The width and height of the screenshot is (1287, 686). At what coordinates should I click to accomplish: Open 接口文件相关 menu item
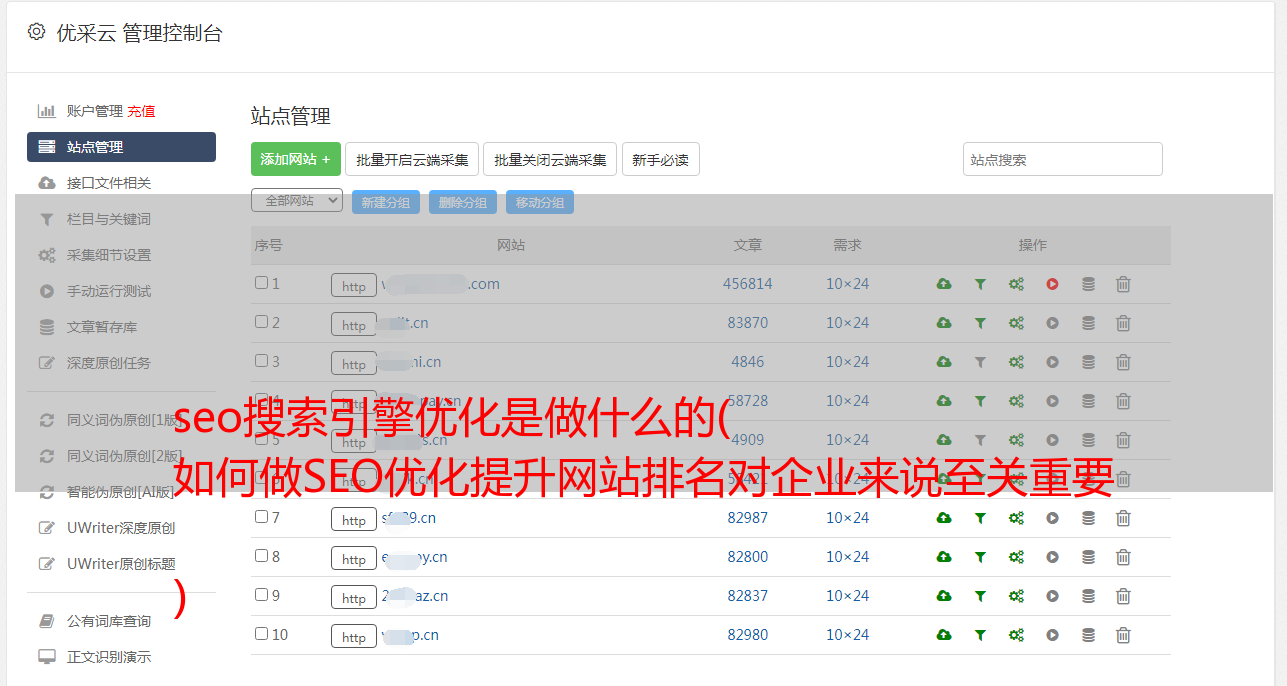tap(109, 183)
